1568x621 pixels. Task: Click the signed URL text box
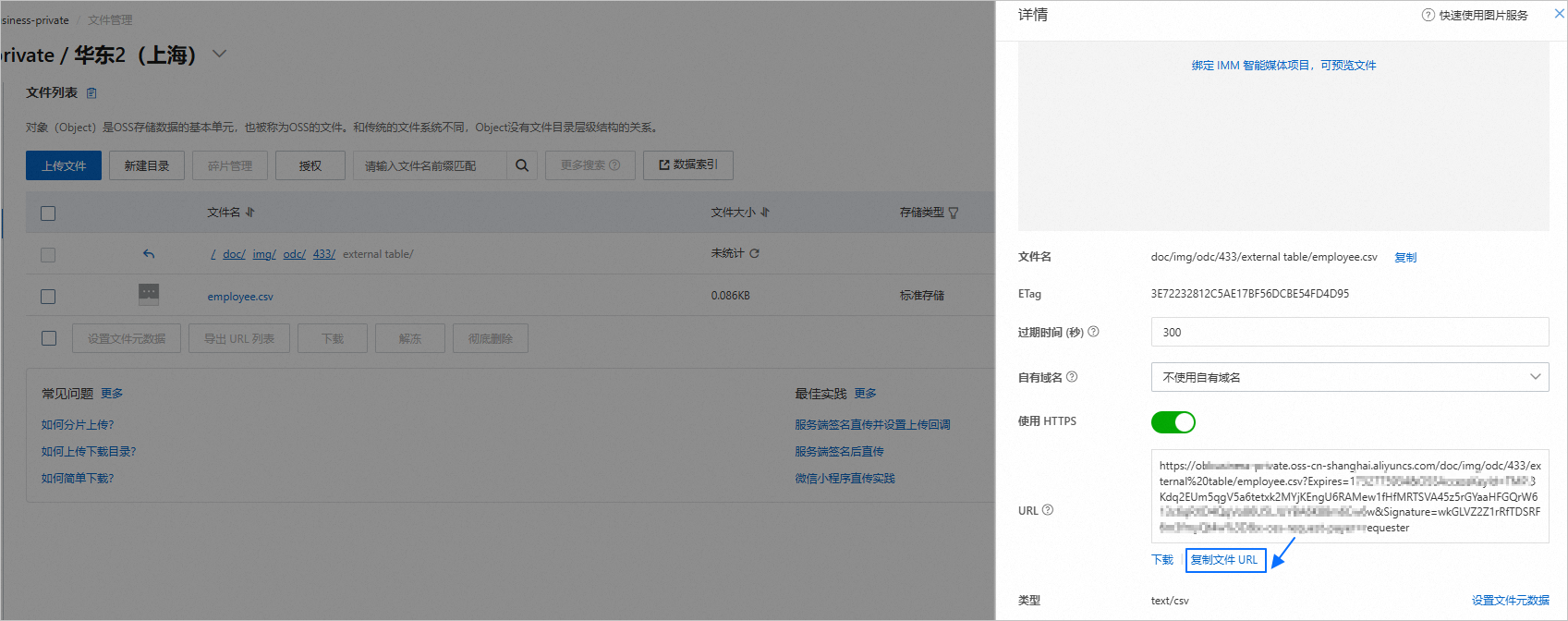pos(1349,496)
